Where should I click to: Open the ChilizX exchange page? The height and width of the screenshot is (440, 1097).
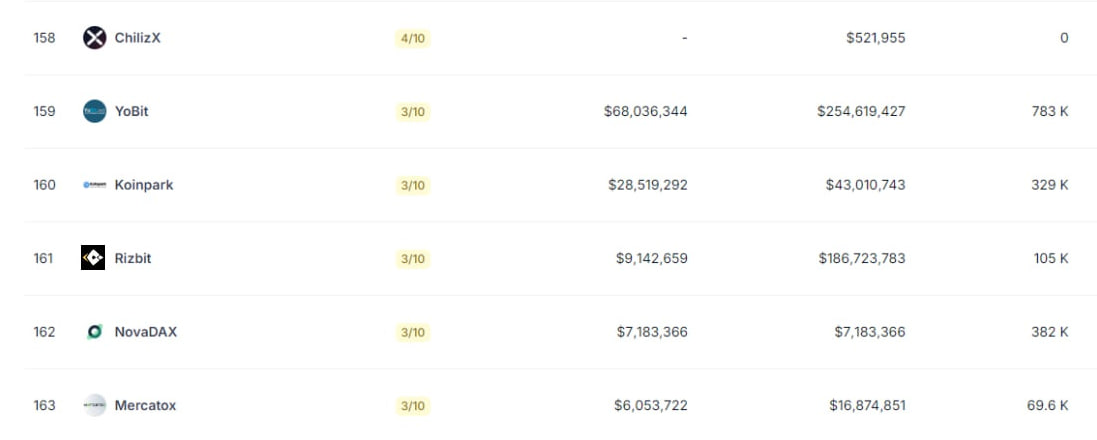(138, 38)
